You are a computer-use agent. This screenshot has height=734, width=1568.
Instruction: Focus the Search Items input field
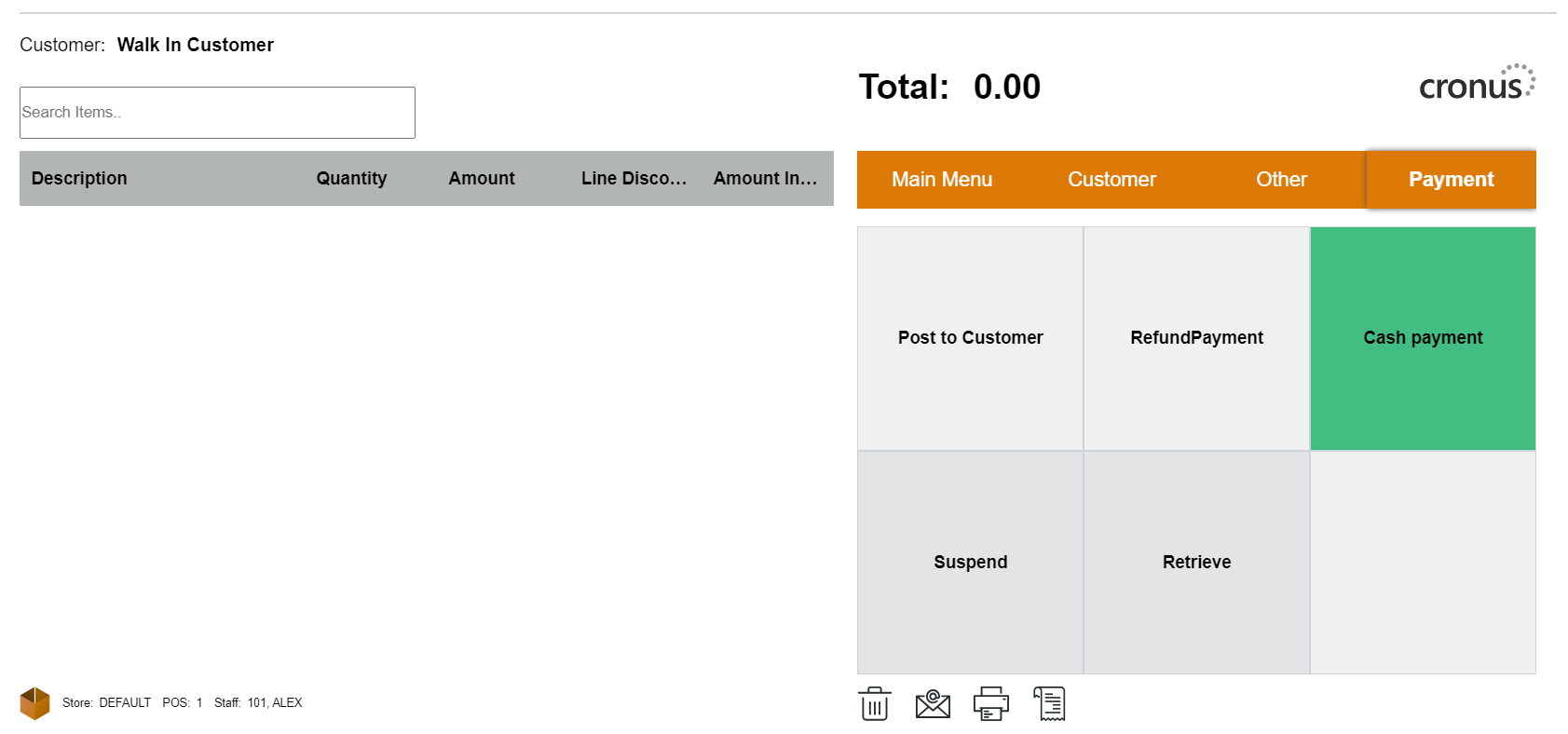217,113
